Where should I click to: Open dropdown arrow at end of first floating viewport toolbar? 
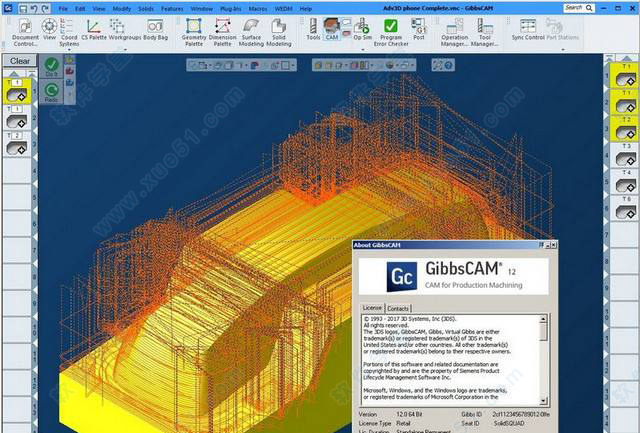pos(293,65)
